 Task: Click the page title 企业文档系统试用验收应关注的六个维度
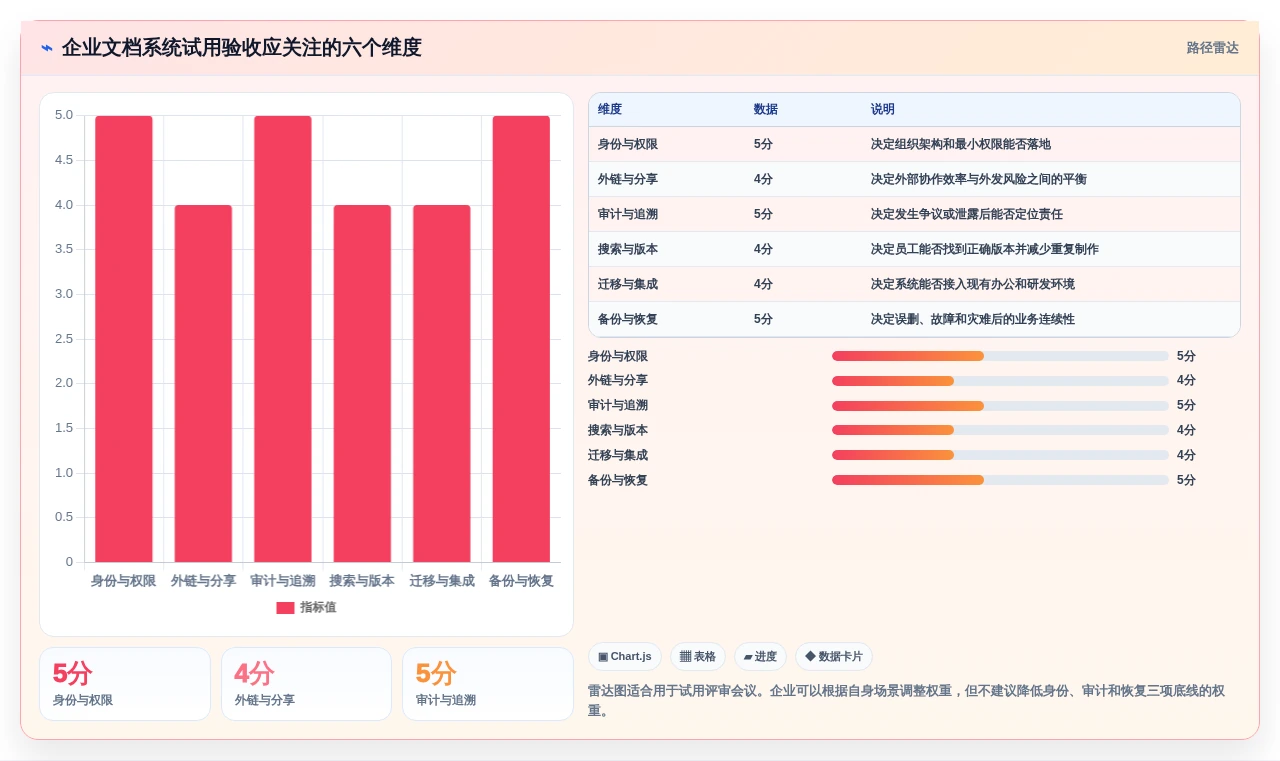pyautogui.click(x=242, y=48)
